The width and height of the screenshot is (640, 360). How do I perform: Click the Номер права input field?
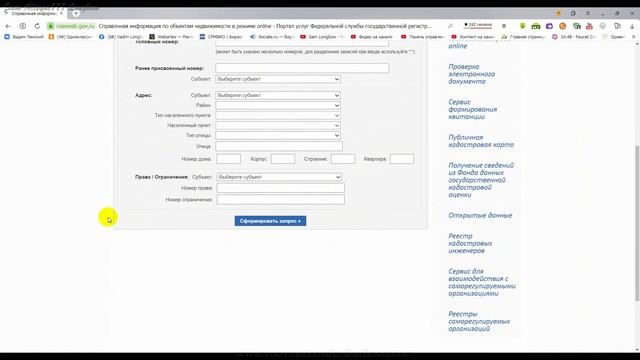(281, 188)
